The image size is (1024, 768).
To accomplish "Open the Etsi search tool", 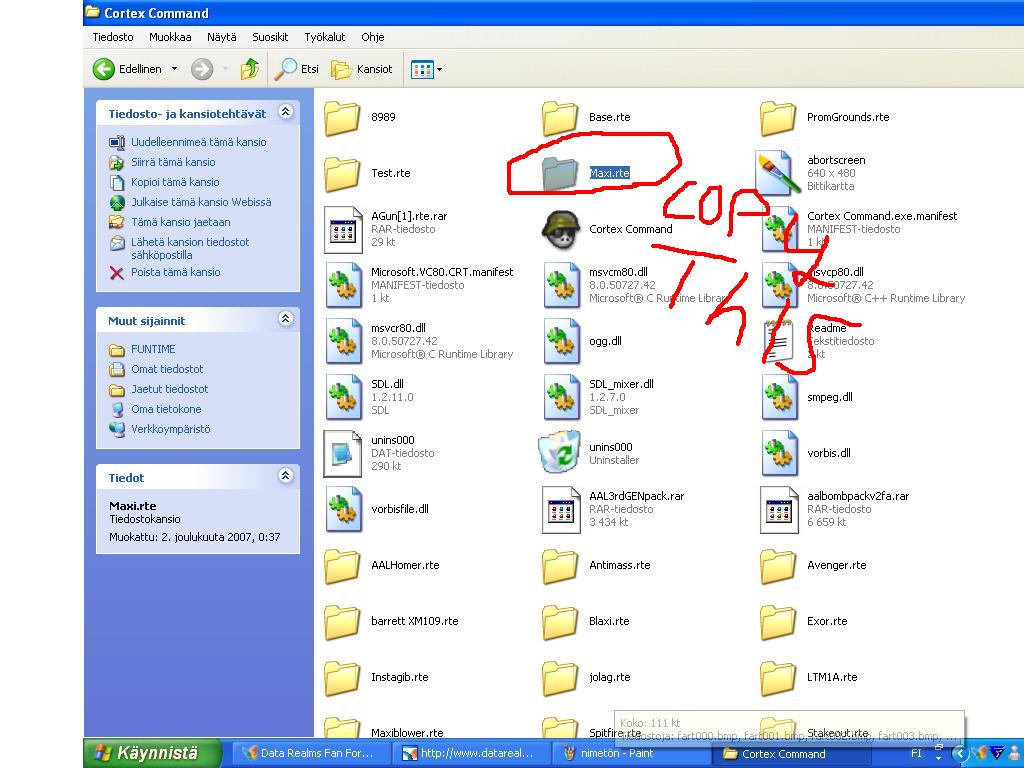I will pyautogui.click(x=298, y=69).
